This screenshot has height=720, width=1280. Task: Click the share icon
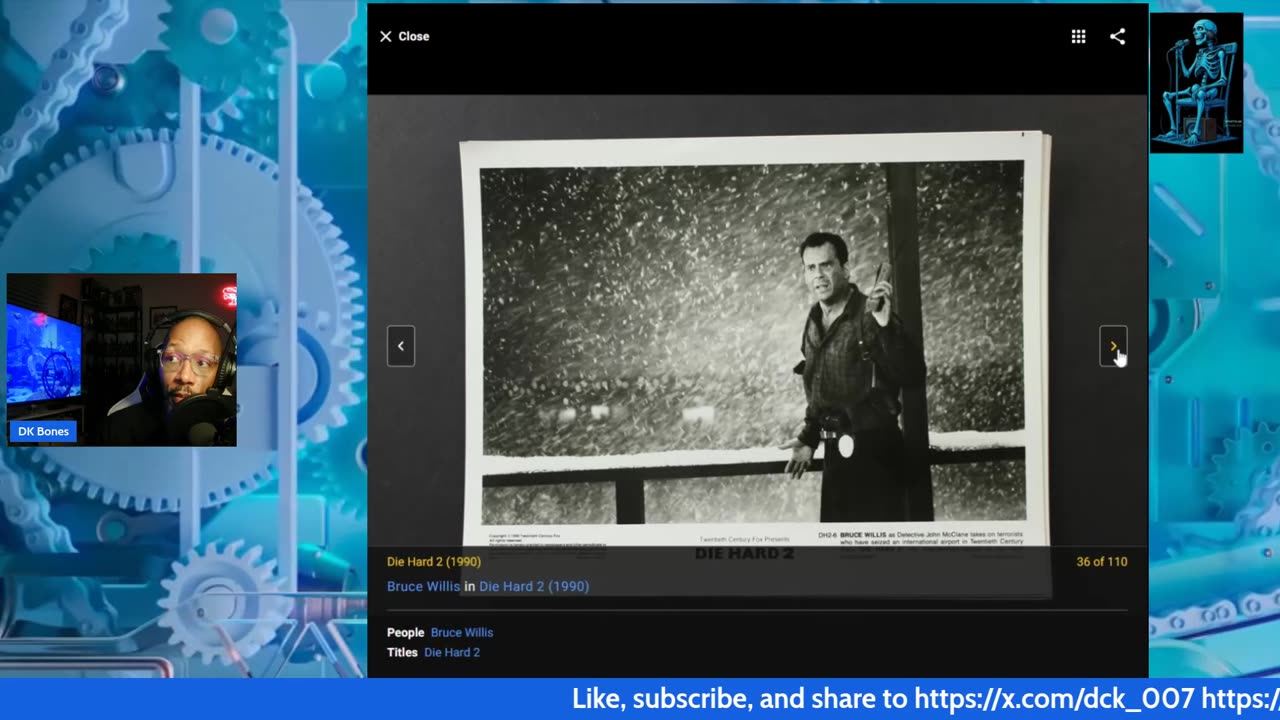tap(1117, 36)
